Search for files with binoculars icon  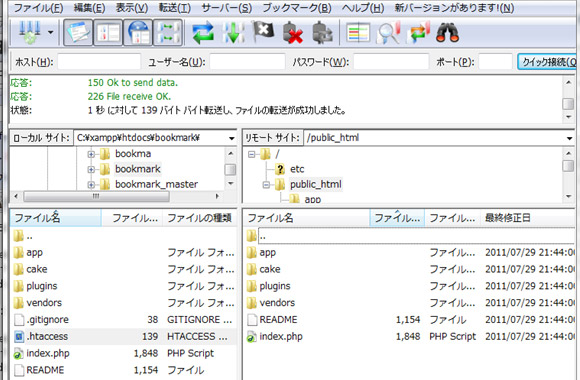[x=448, y=33]
